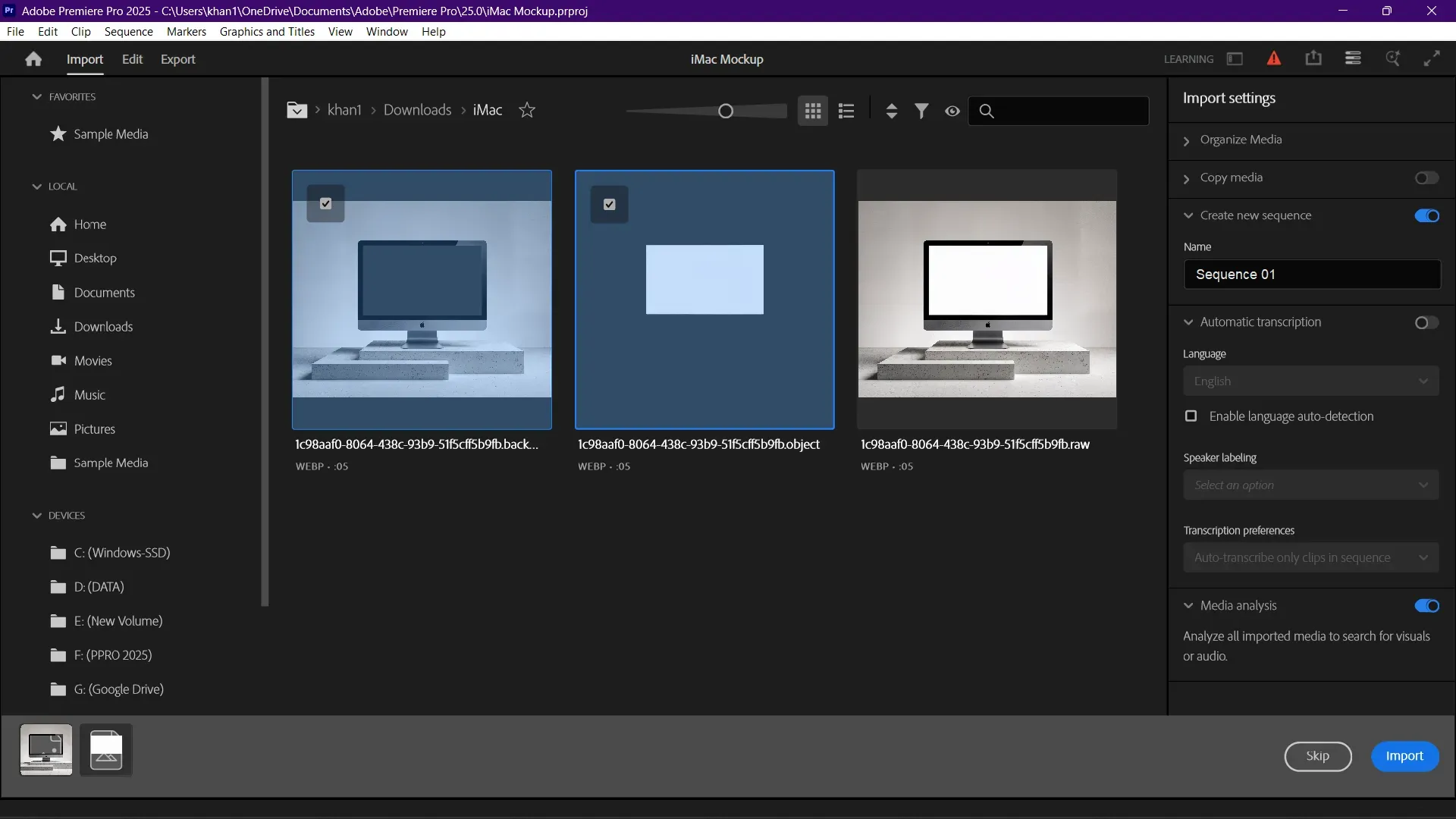Open the Speaker labeling options dropdown
Image resolution: width=1456 pixels, height=819 pixels.
click(1310, 485)
